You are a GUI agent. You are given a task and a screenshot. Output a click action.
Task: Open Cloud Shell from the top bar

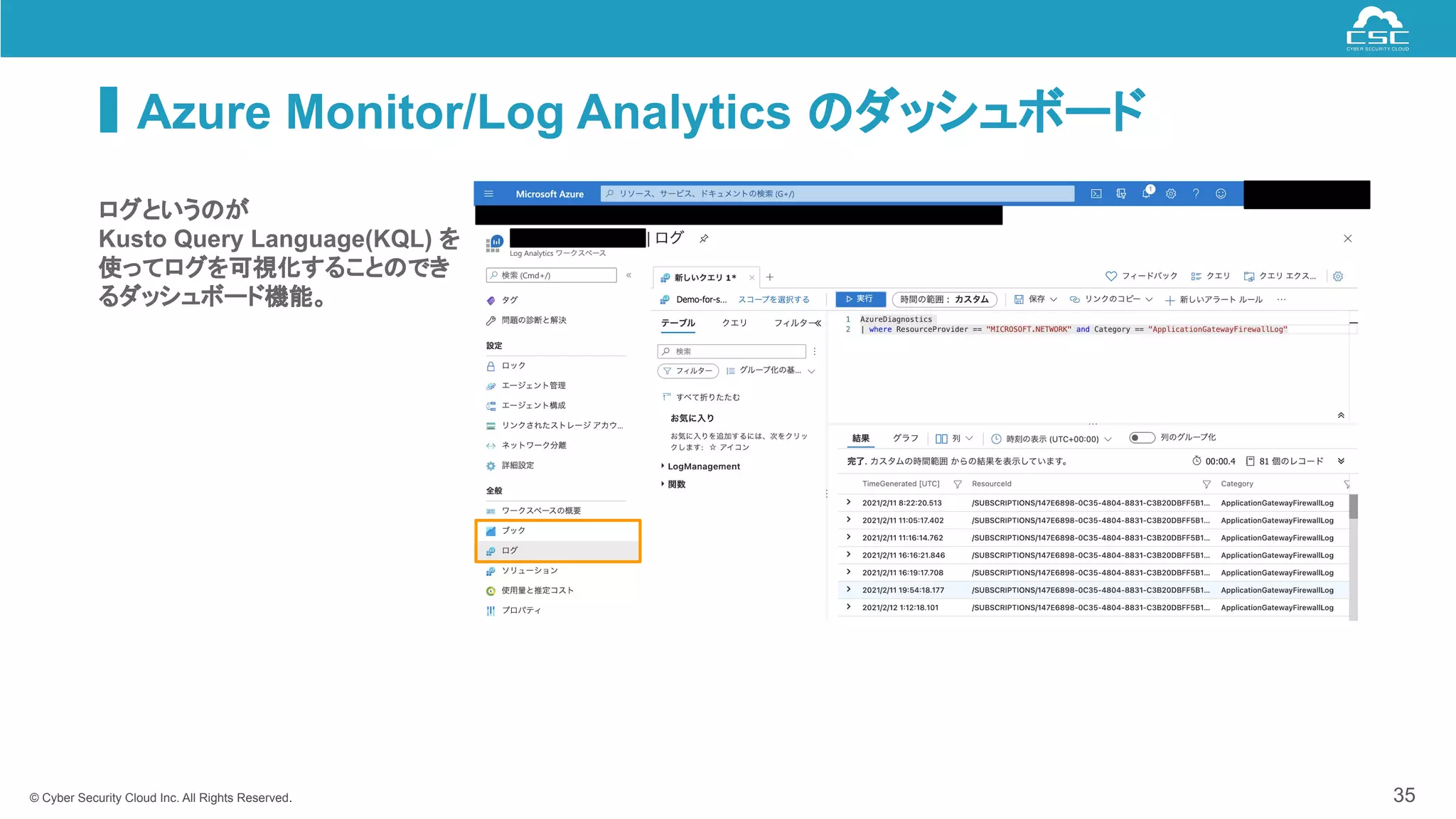click(1096, 193)
